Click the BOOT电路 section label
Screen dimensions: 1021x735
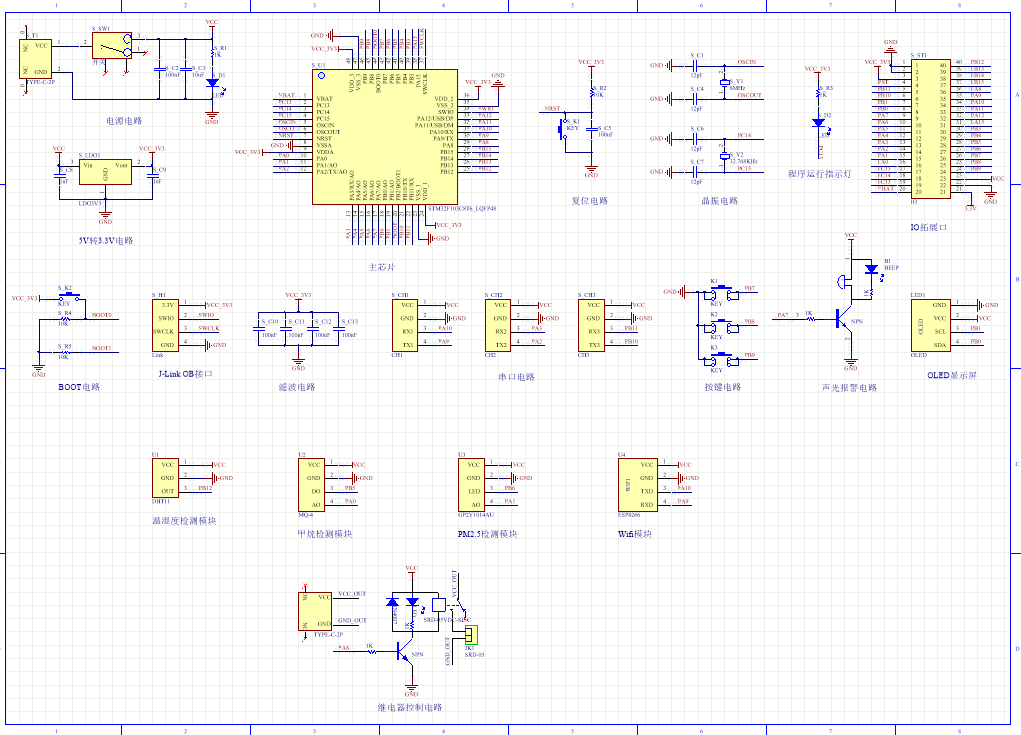pyautogui.click(x=79, y=387)
